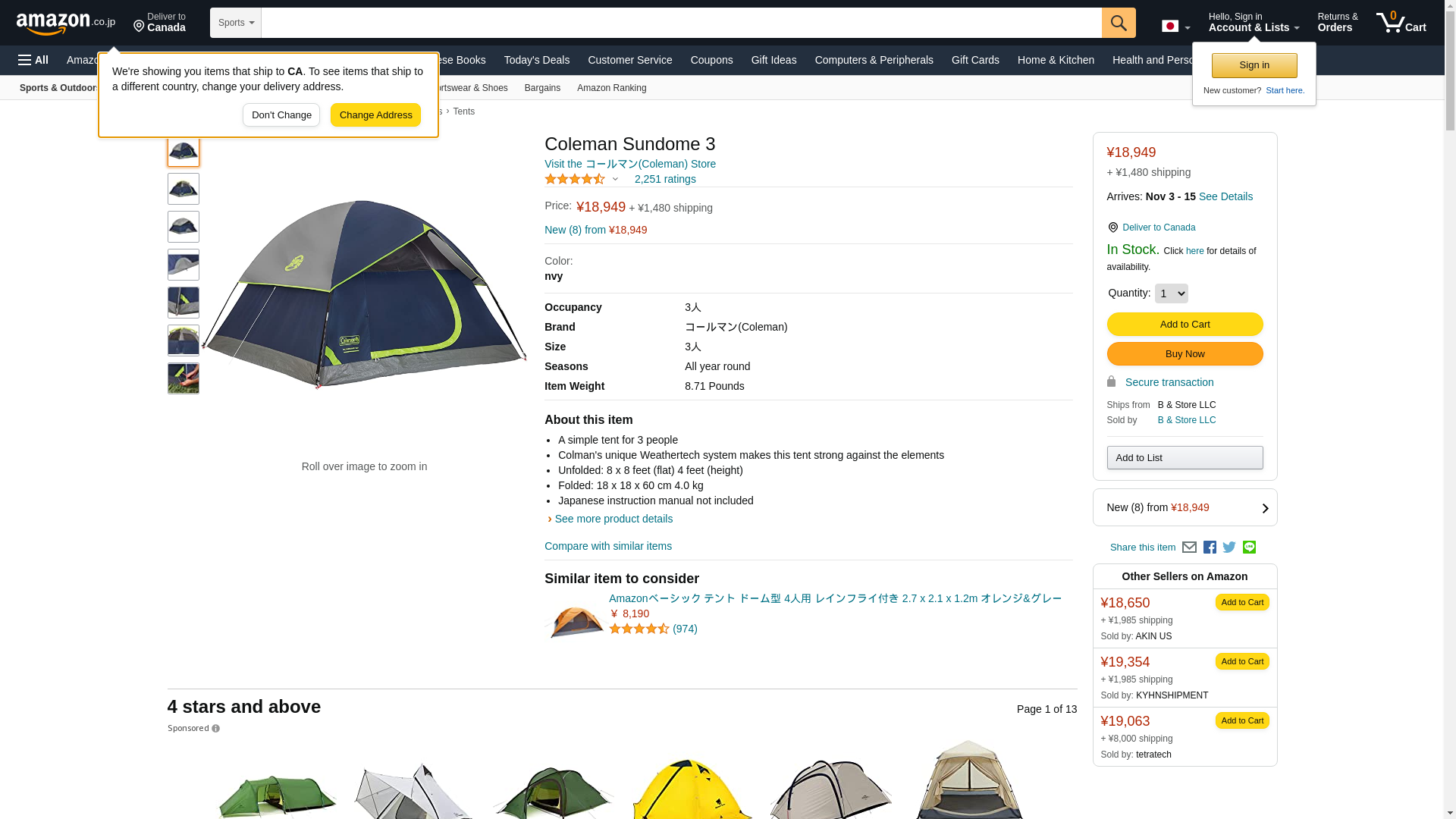Open the All hamburger menu
The image size is (1456, 819).
[x=33, y=60]
